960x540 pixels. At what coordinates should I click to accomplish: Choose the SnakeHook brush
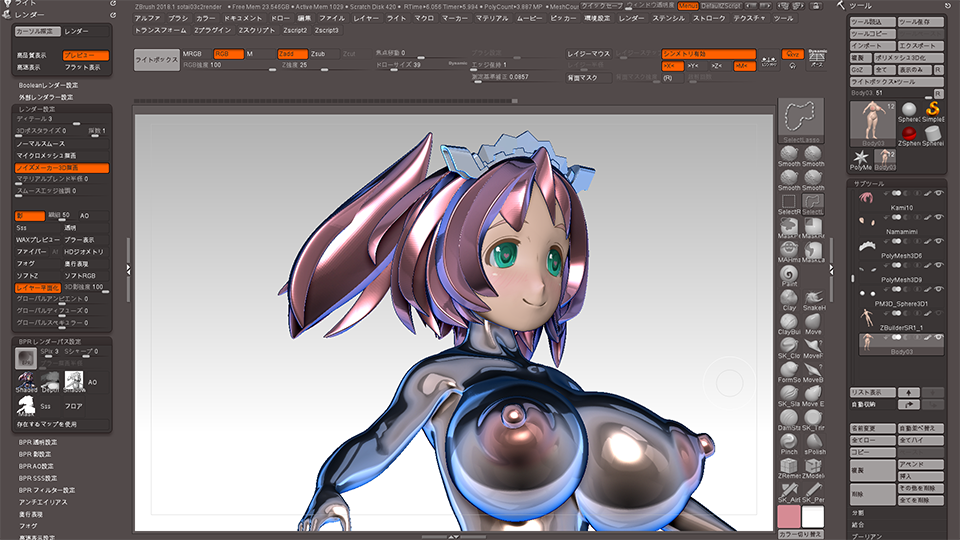pyautogui.click(x=813, y=299)
